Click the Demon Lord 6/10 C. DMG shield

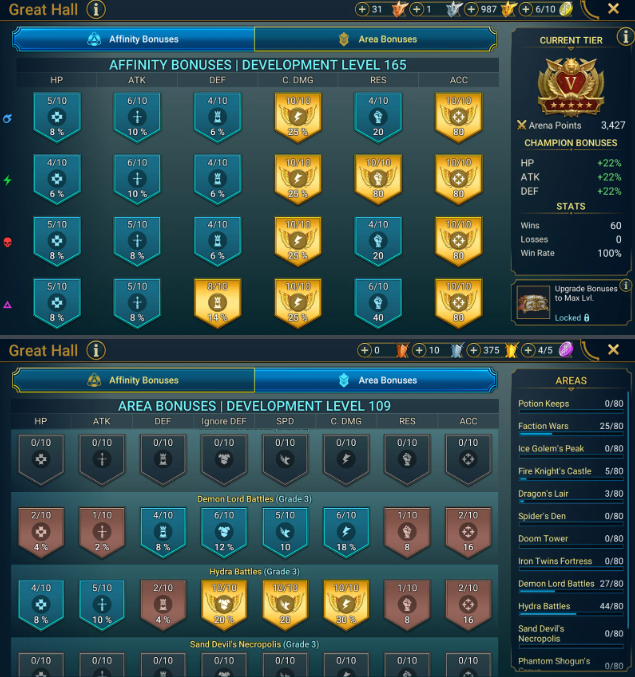[346, 532]
